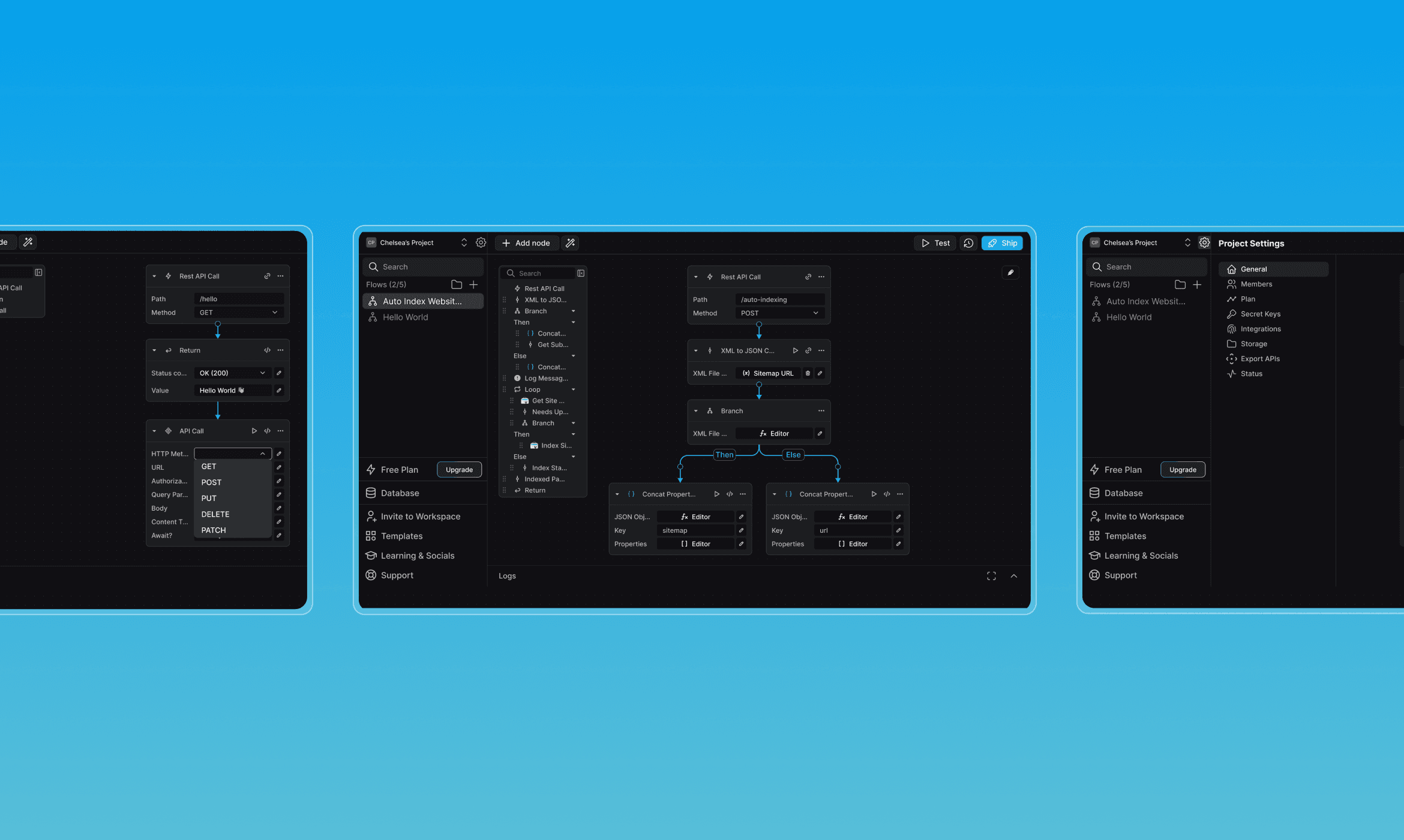Switch project via Chelsea's Project chevrons, center window
The height and width of the screenshot is (840, 1404).
464,243
